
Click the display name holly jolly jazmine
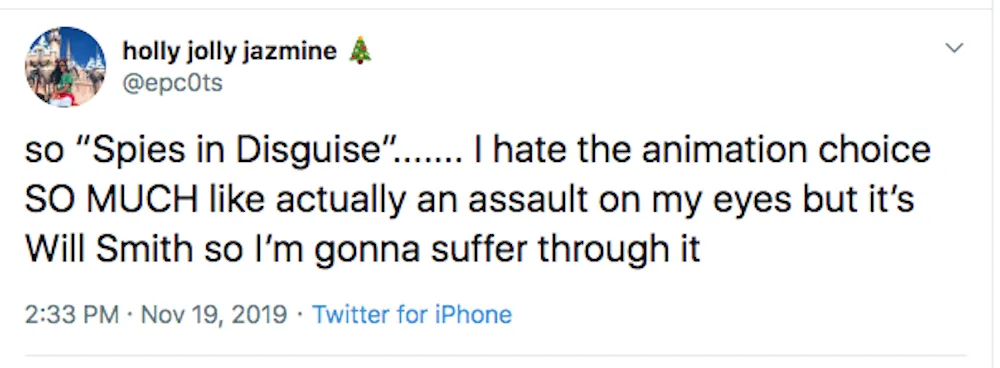pyautogui.click(x=230, y=51)
